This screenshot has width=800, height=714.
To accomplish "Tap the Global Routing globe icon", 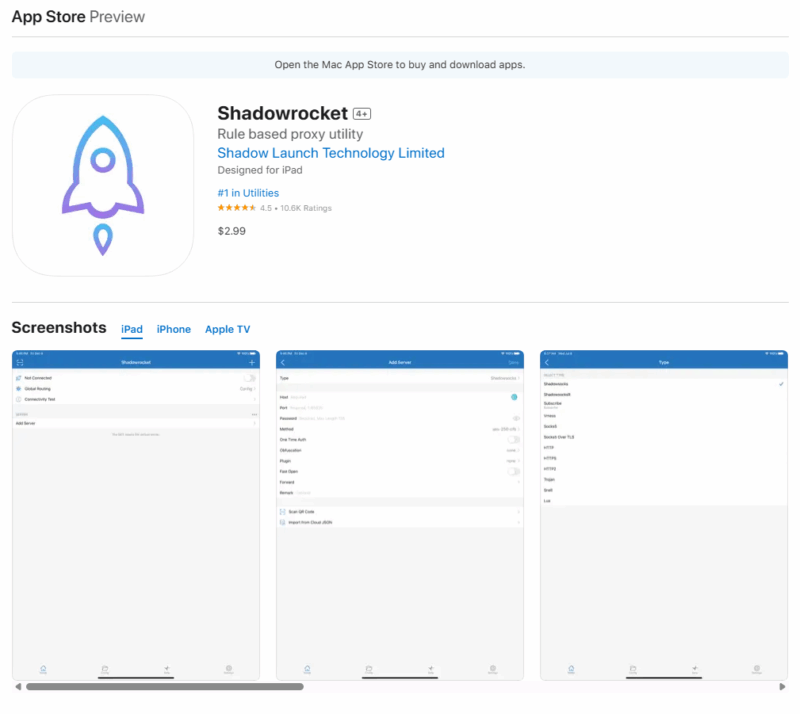I will [19, 388].
